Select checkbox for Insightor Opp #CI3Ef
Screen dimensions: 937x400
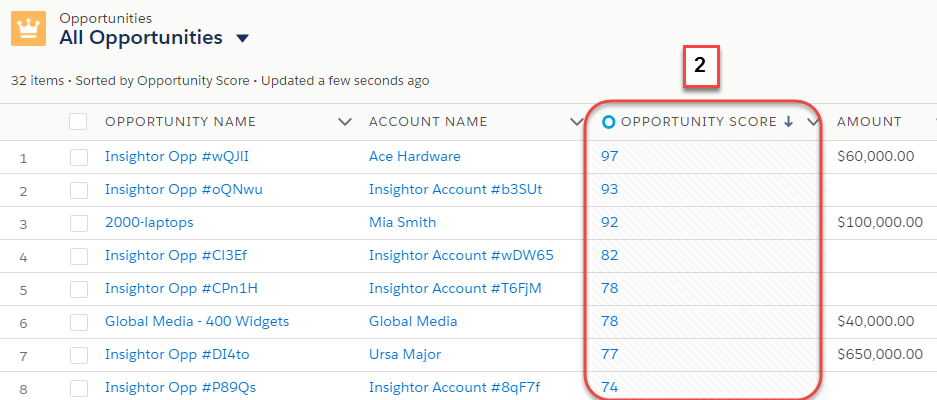(78, 256)
